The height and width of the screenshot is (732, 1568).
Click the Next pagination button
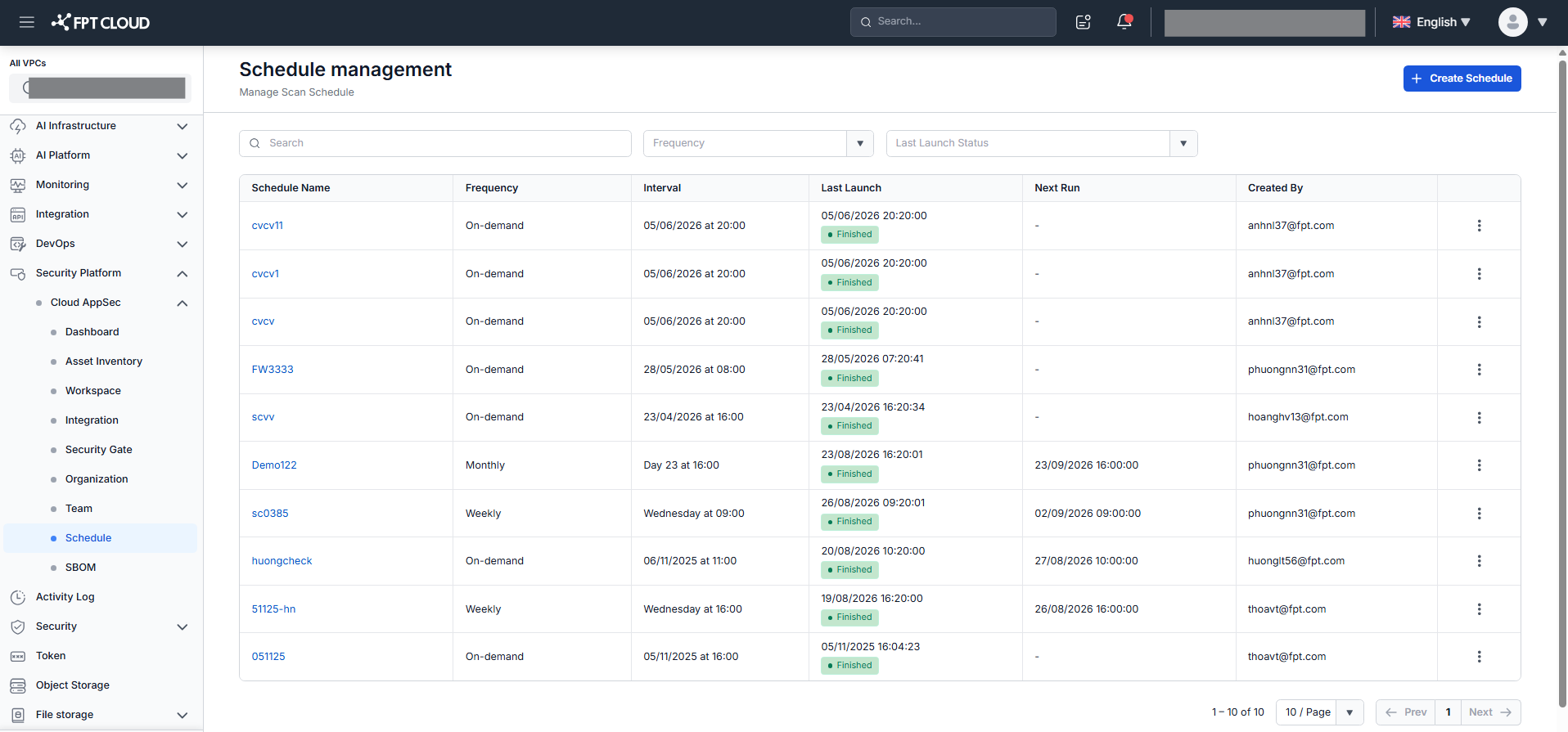pyautogui.click(x=1490, y=712)
